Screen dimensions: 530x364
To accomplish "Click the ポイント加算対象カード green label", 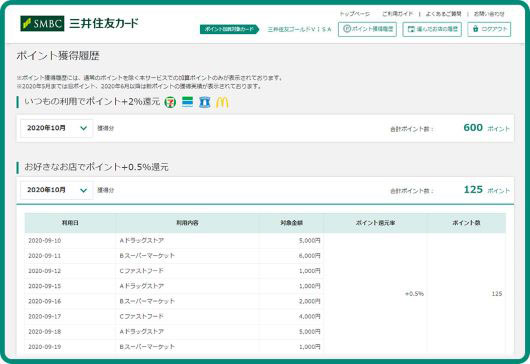I will 229,29.
